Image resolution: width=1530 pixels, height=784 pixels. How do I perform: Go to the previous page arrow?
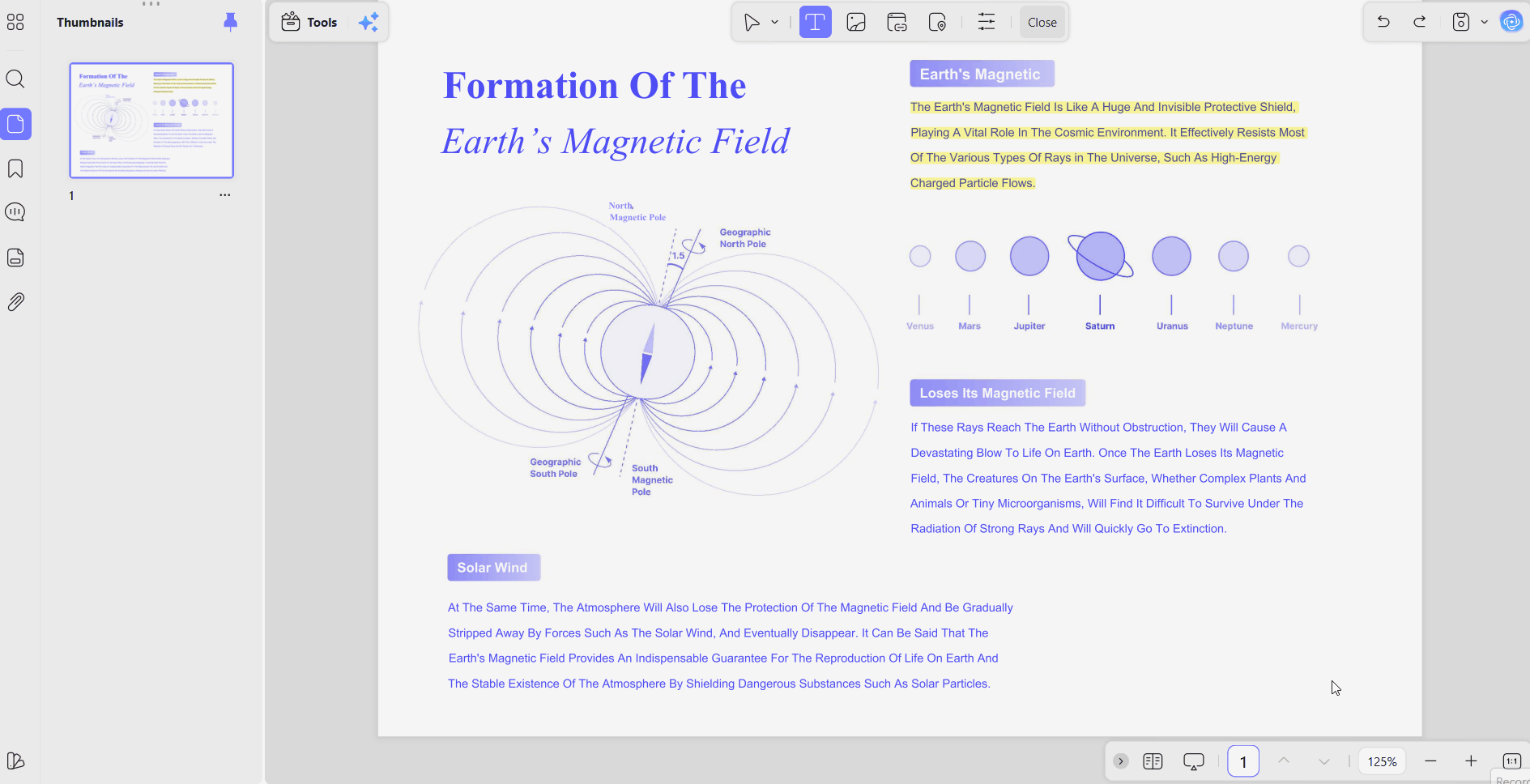[1284, 761]
